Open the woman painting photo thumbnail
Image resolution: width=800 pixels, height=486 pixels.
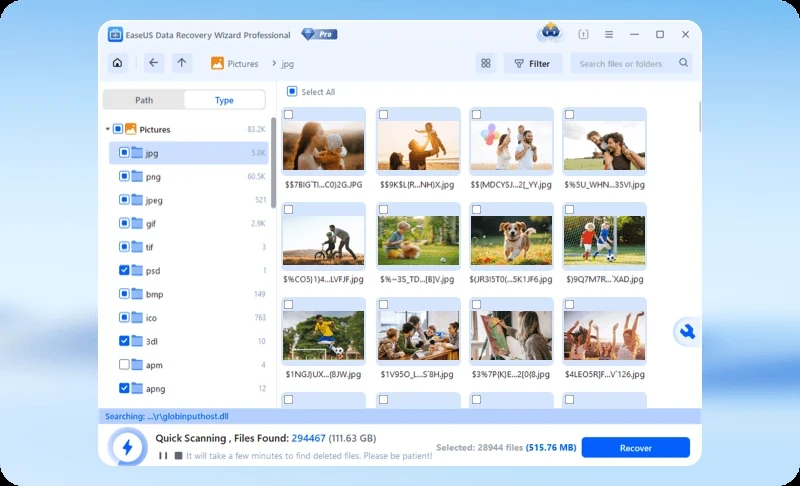pyautogui.click(x=511, y=336)
